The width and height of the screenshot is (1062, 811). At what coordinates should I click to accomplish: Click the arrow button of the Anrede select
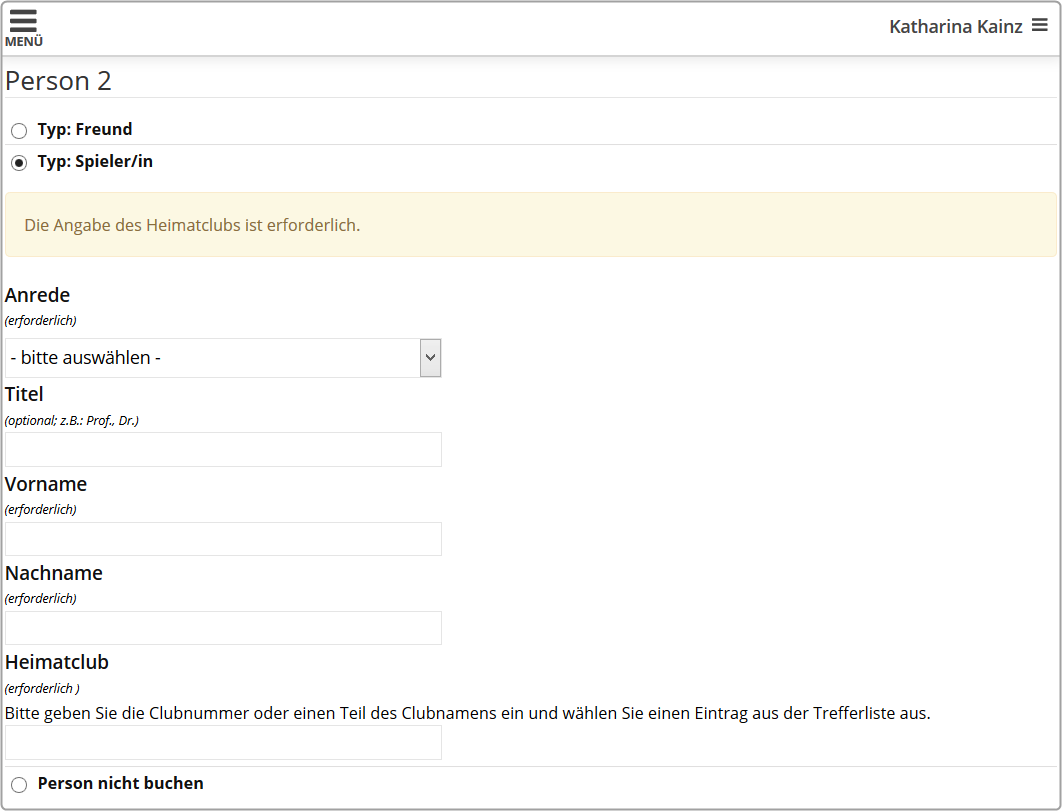click(x=430, y=358)
